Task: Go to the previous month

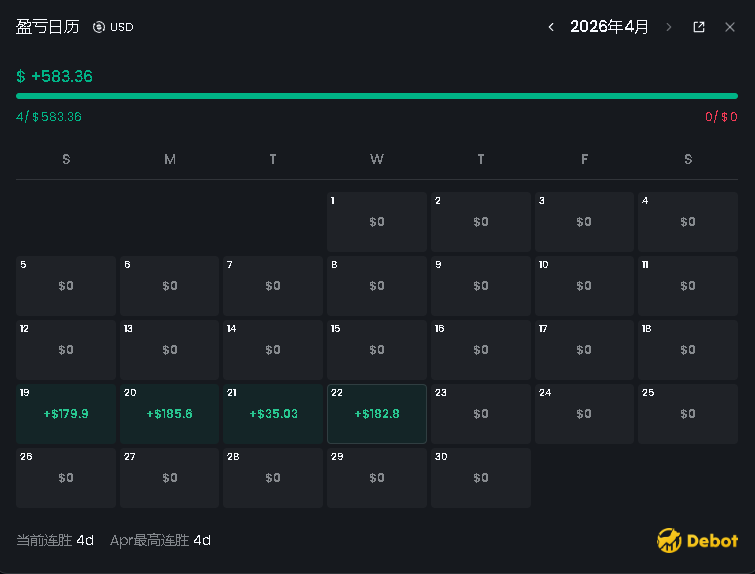Action: tap(551, 27)
